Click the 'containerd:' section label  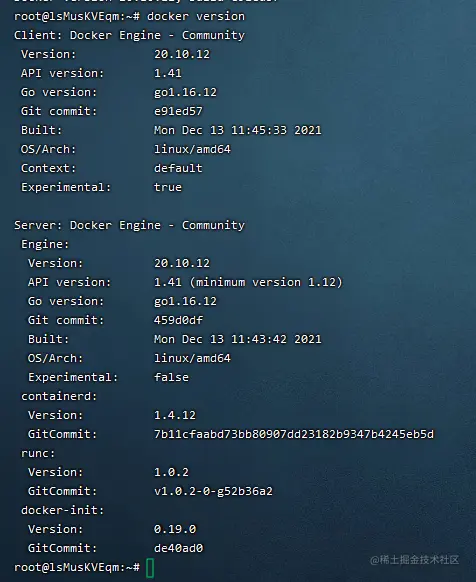click(59, 396)
